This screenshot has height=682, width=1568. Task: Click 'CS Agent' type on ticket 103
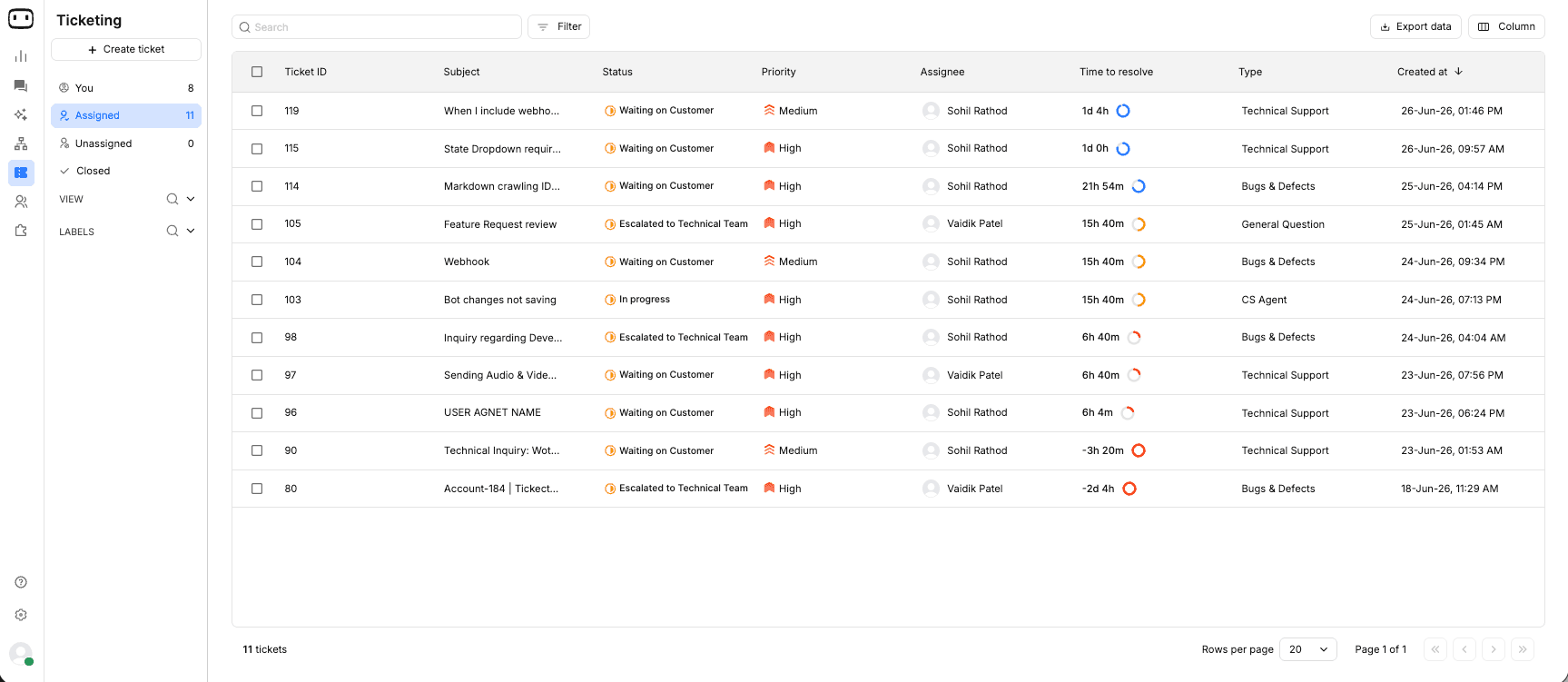pyautogui.click(x=1264, y=300)
